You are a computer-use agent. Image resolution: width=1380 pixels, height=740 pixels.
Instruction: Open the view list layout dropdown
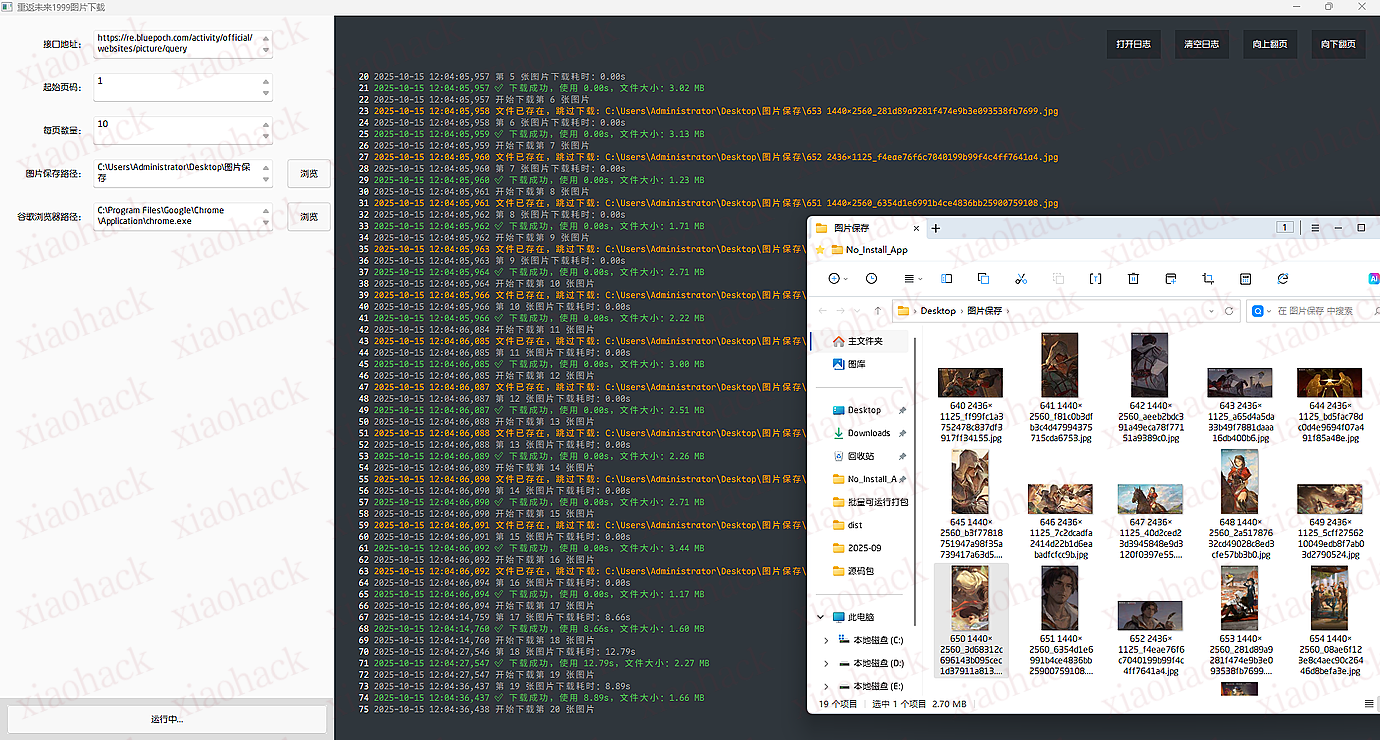911,279
